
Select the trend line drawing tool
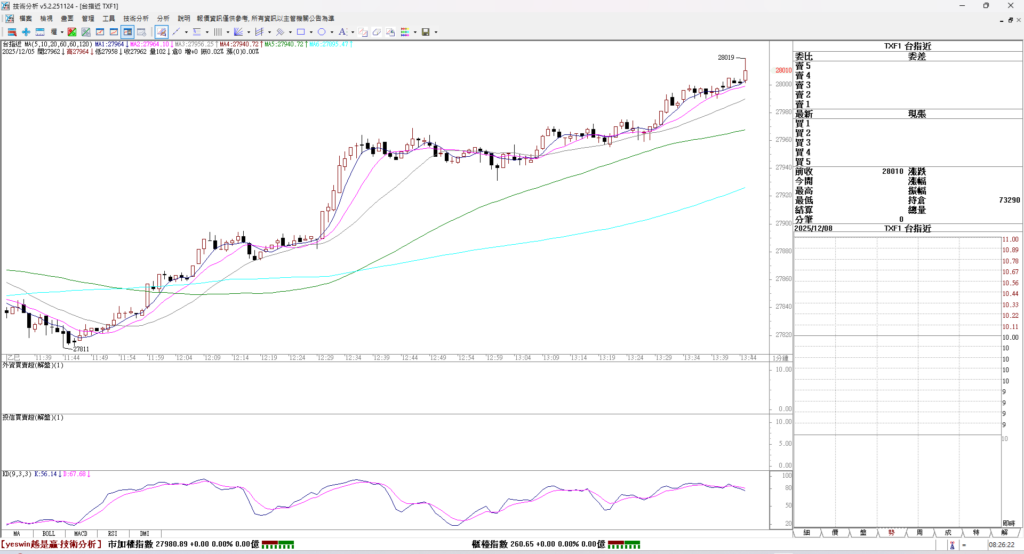click(x=176, y=32)
